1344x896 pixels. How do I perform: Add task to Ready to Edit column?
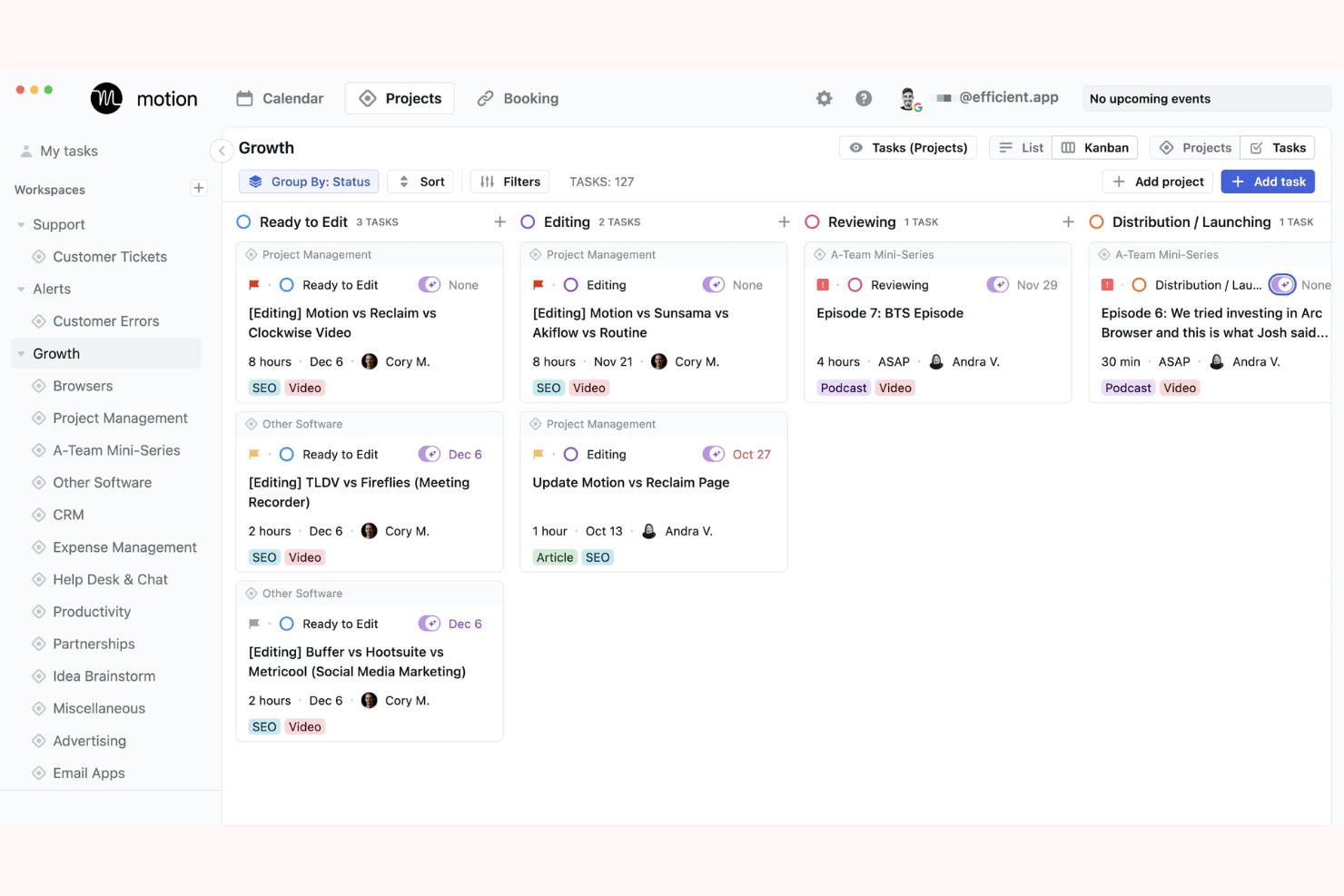pos(499,222)
